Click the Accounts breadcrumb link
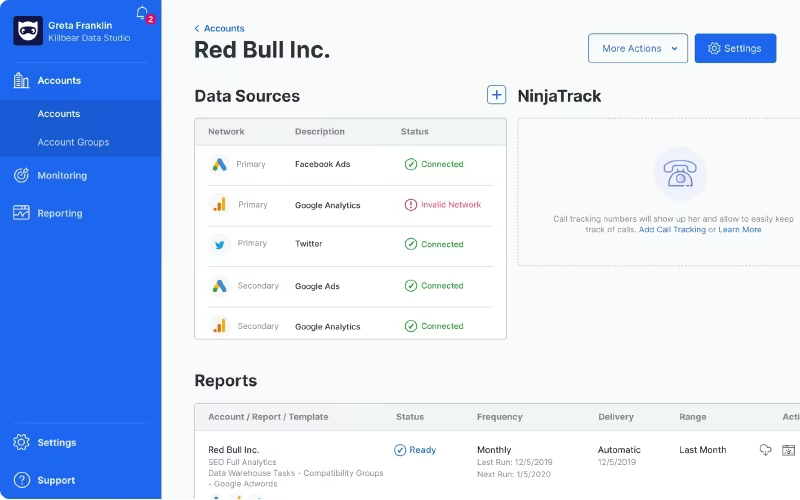The height and width of the screenshot is (500, 800). point(224,29)
